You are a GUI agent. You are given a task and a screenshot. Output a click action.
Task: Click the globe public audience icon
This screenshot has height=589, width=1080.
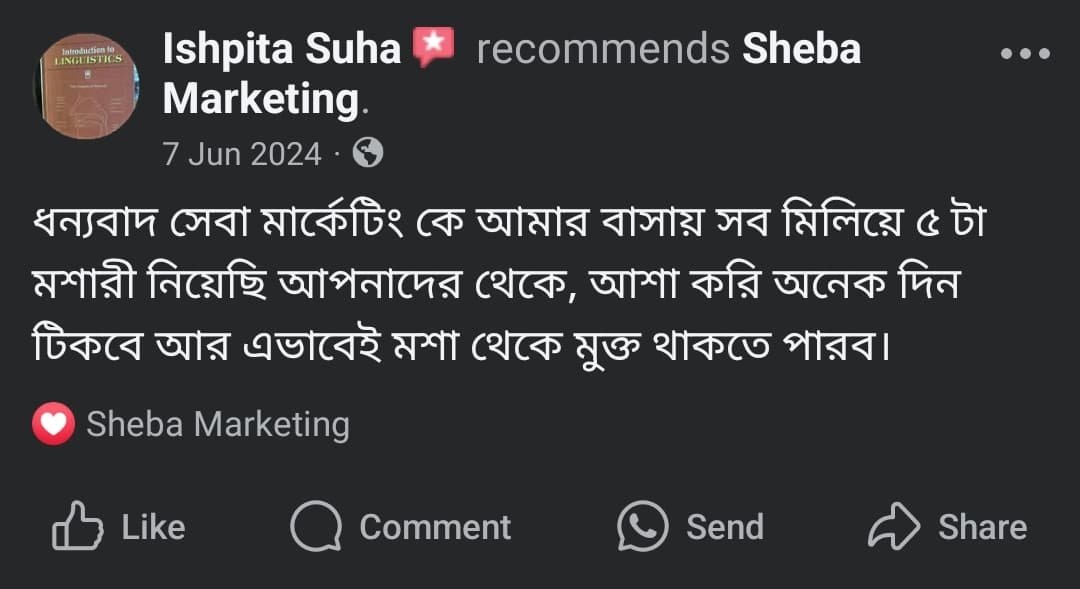point(368,153)
